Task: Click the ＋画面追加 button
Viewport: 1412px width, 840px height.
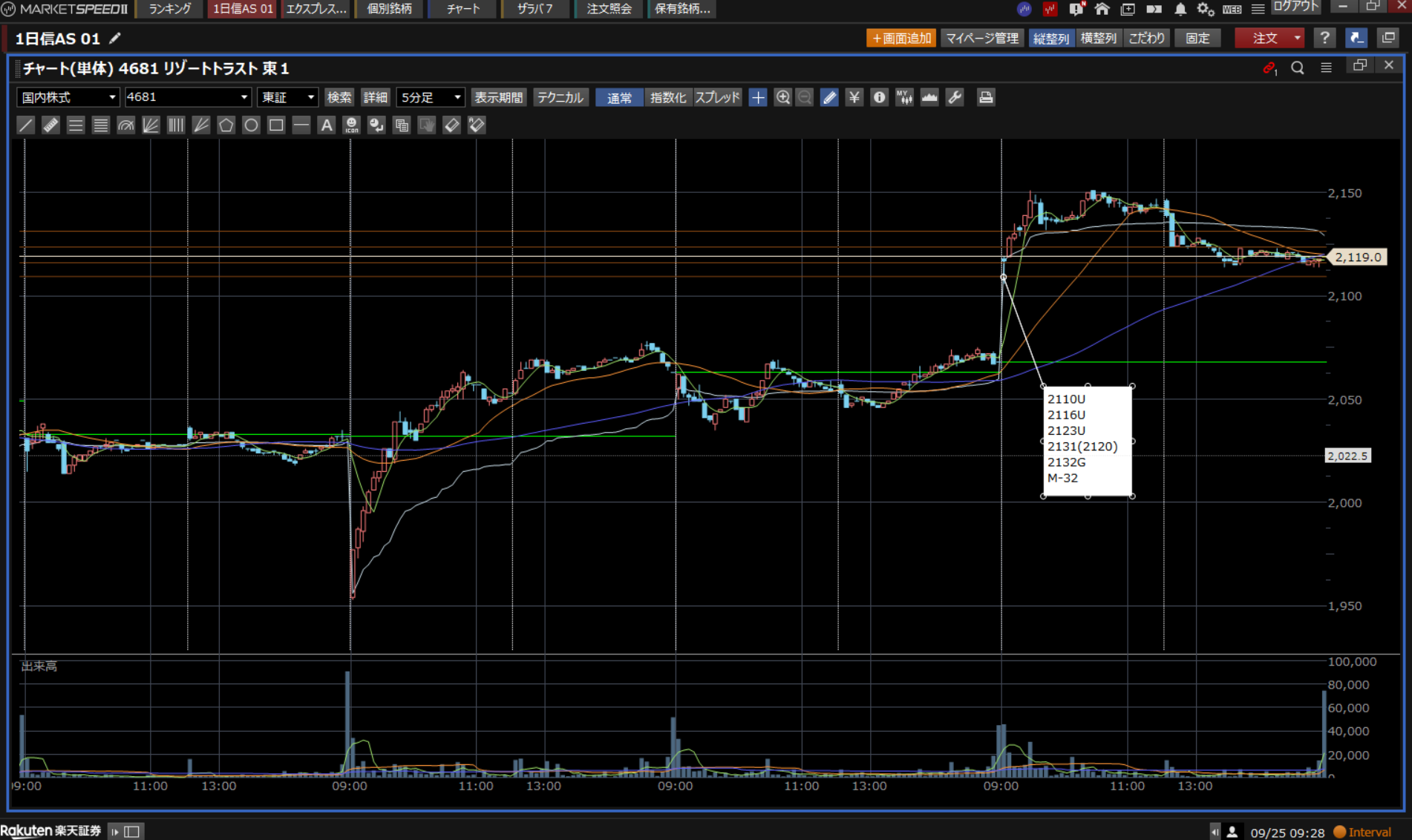Action: point(901,38)
